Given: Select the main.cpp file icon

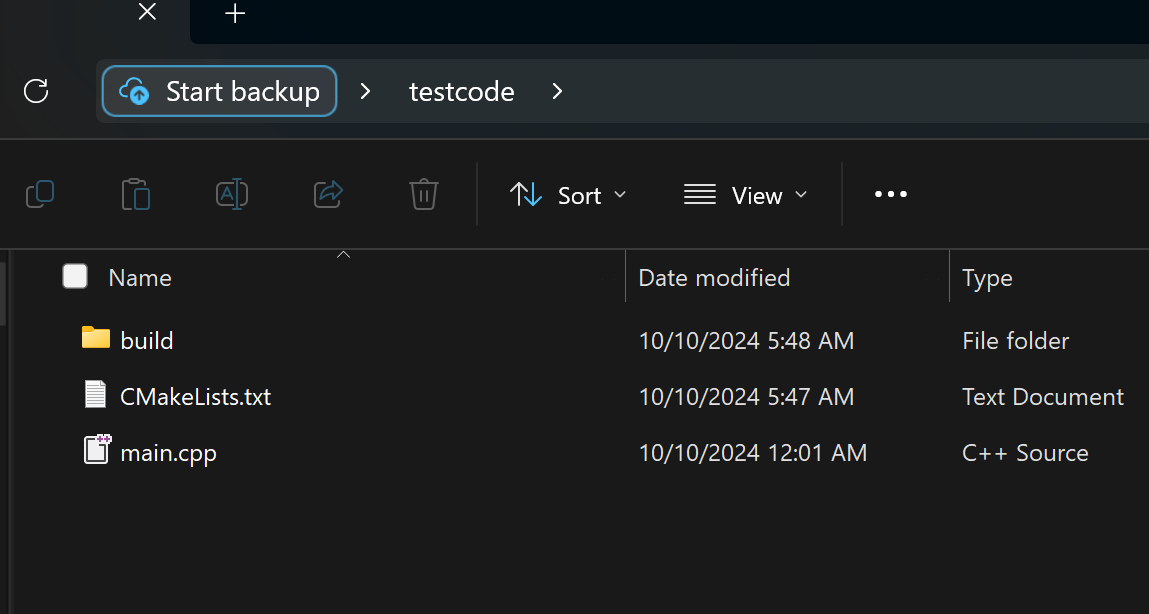Looking at the screenshot, I should point(97,449).
